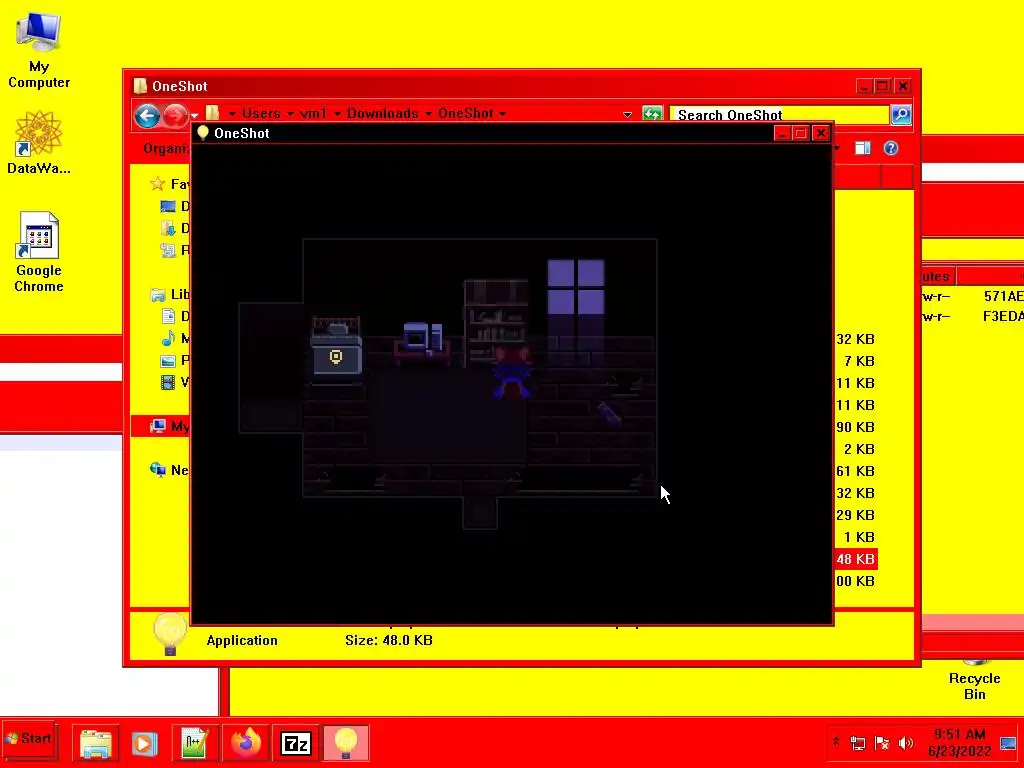The height and width of the screenshot is (768, 1024).
Task: Select the file row sized 1 KB
Action: tap(858, 537)
